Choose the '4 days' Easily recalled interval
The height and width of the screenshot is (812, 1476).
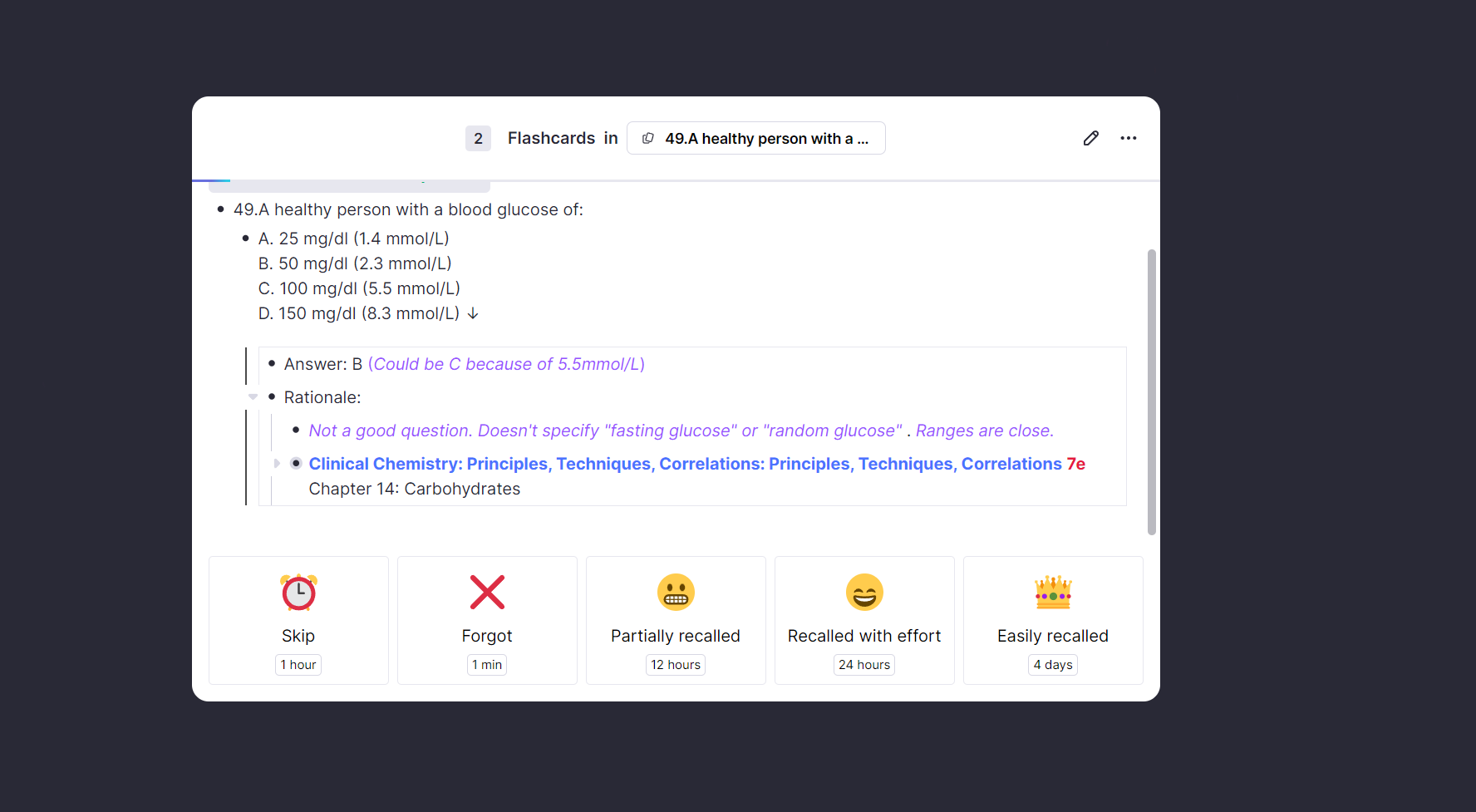[x=1053, y=664]
